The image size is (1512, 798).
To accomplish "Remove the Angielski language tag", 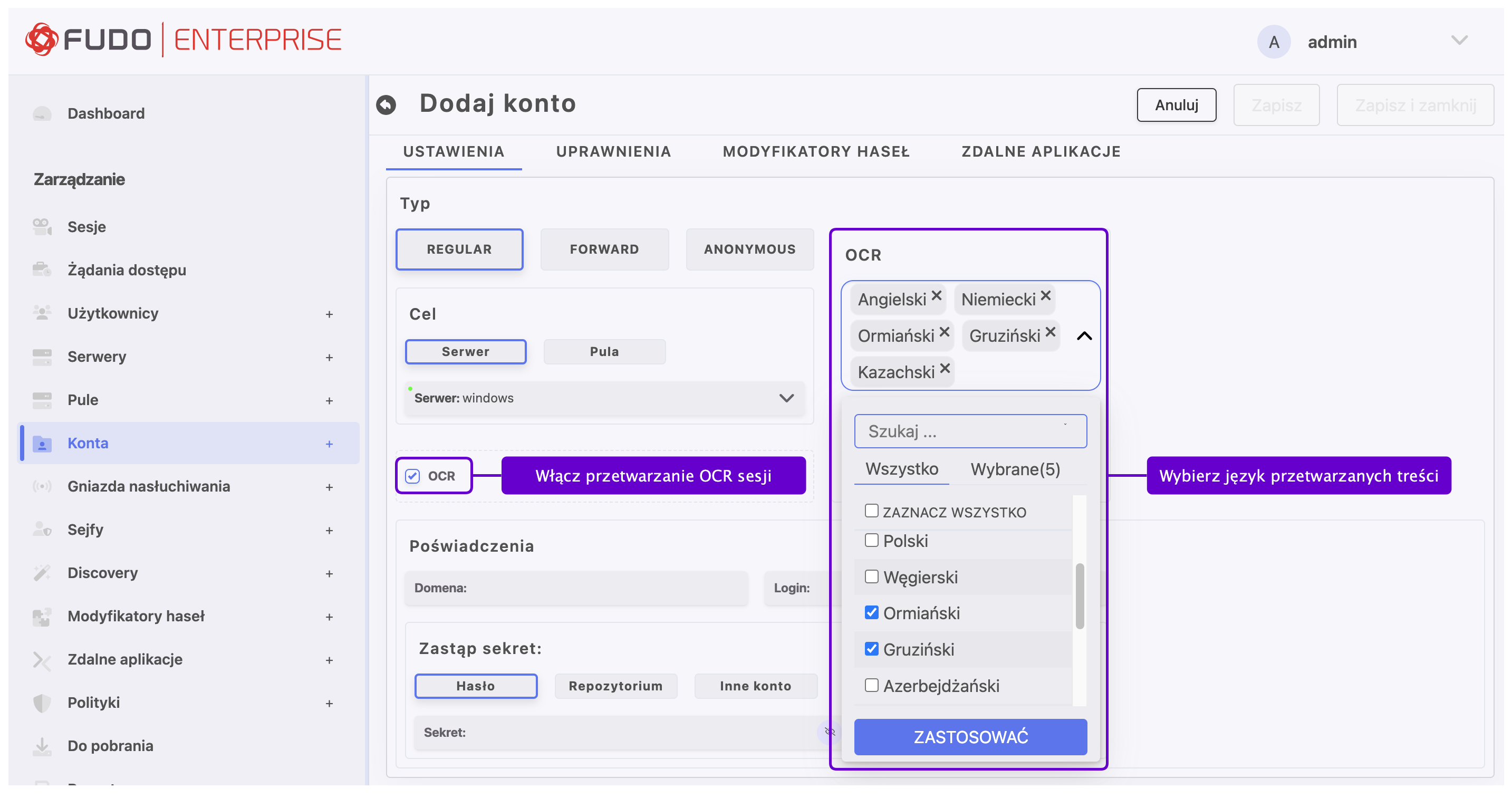I will point(937,295).
